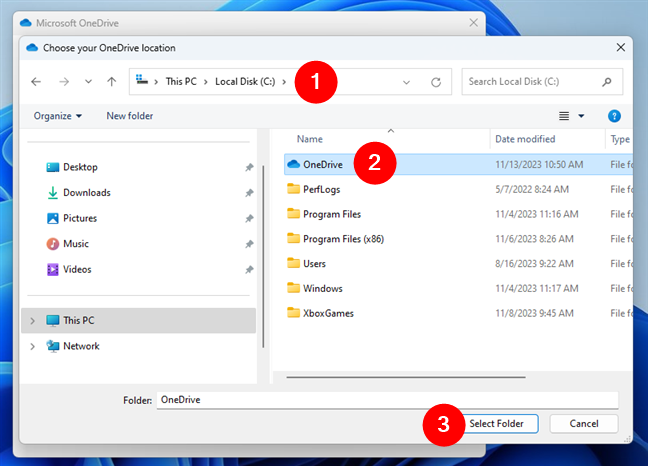Click the Folder name text field
The image size is (648, 466).
(x=387, y=400)
